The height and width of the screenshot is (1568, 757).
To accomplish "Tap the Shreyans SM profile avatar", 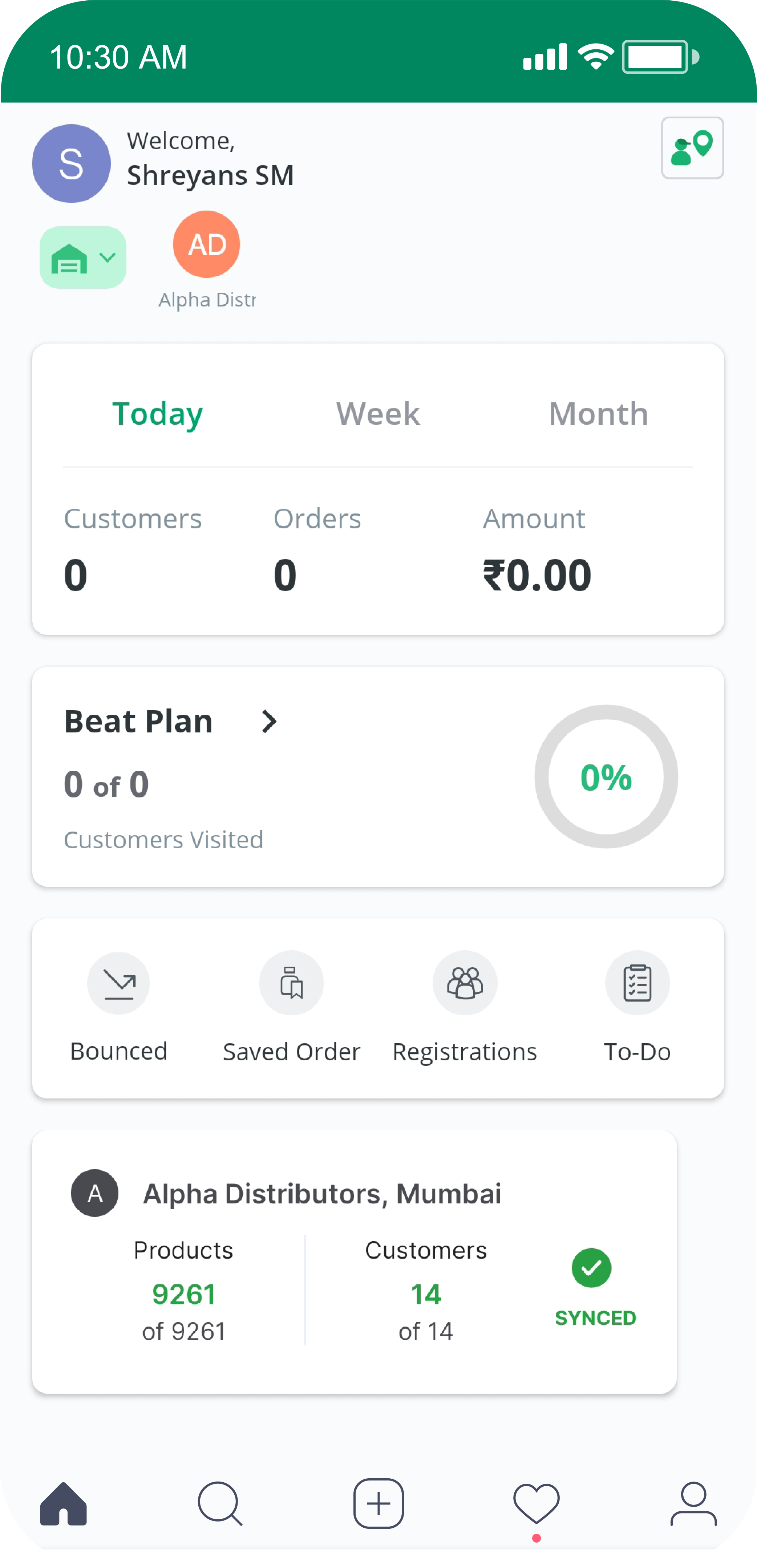I will [x=71, y=163].
